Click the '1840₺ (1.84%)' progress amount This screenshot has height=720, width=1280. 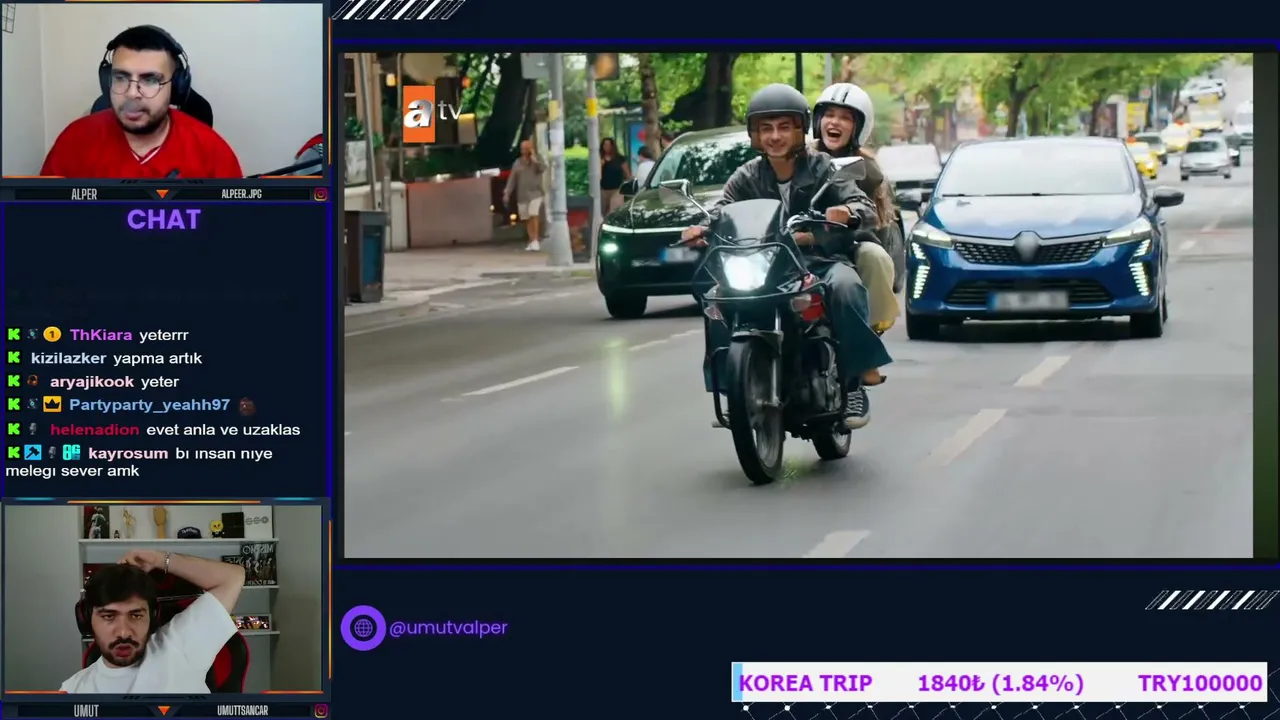1001,683
